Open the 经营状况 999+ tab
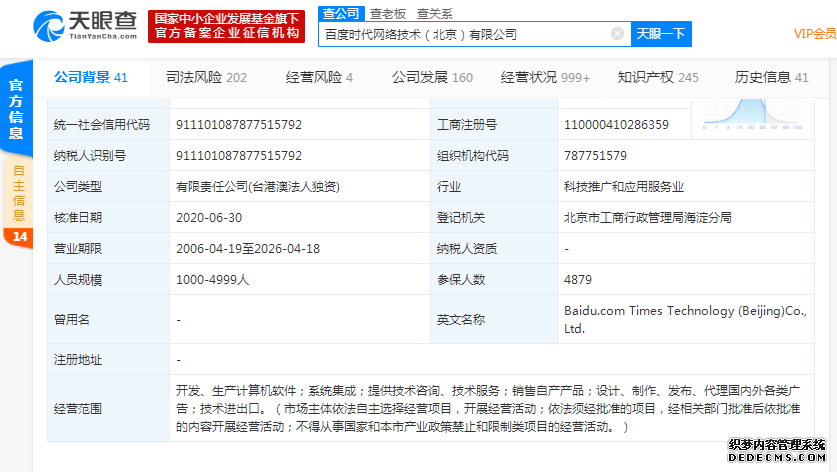Viewport: 837px width, 472px height. click(x=545, y=77)
